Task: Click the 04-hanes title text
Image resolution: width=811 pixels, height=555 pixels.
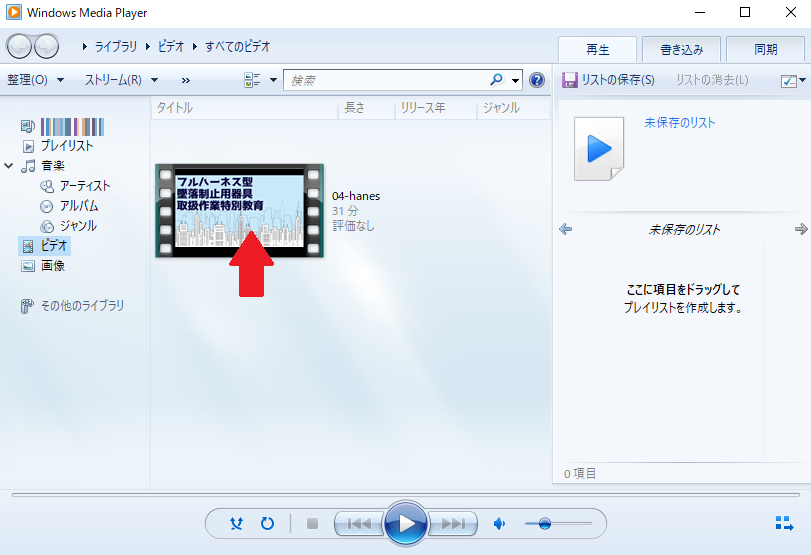Action: pos(356,196)
